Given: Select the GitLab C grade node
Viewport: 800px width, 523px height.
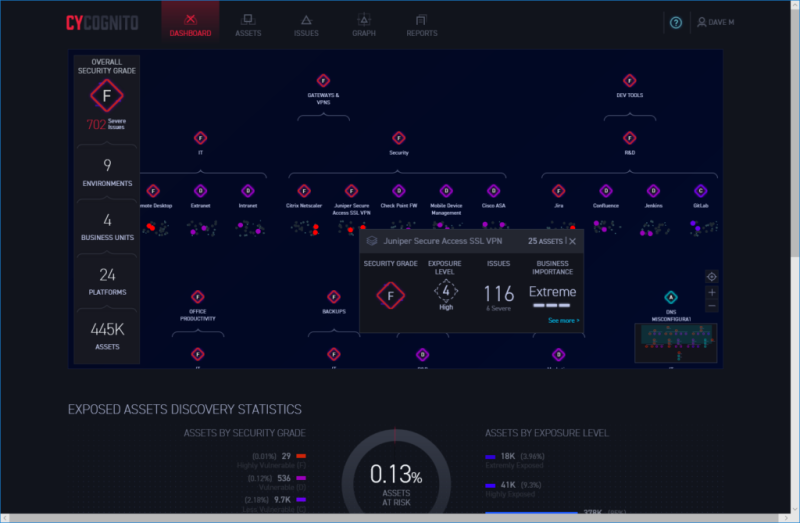Looking at the screenshot, I should (701, 191).
